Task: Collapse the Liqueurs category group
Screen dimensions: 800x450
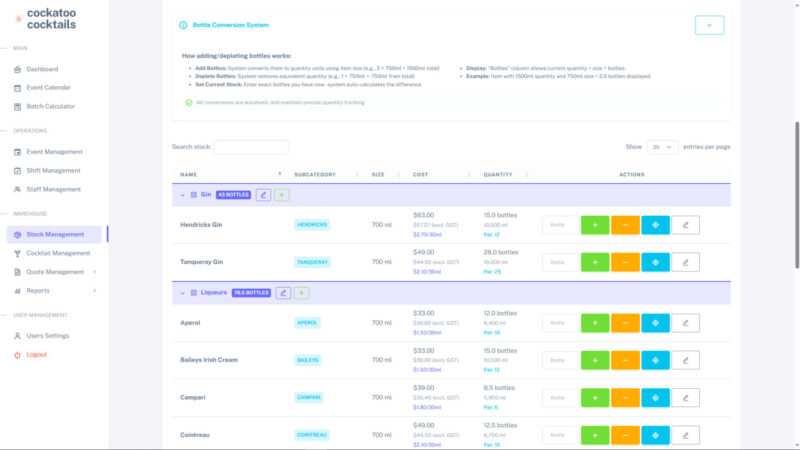Action: tap(182, 293)
